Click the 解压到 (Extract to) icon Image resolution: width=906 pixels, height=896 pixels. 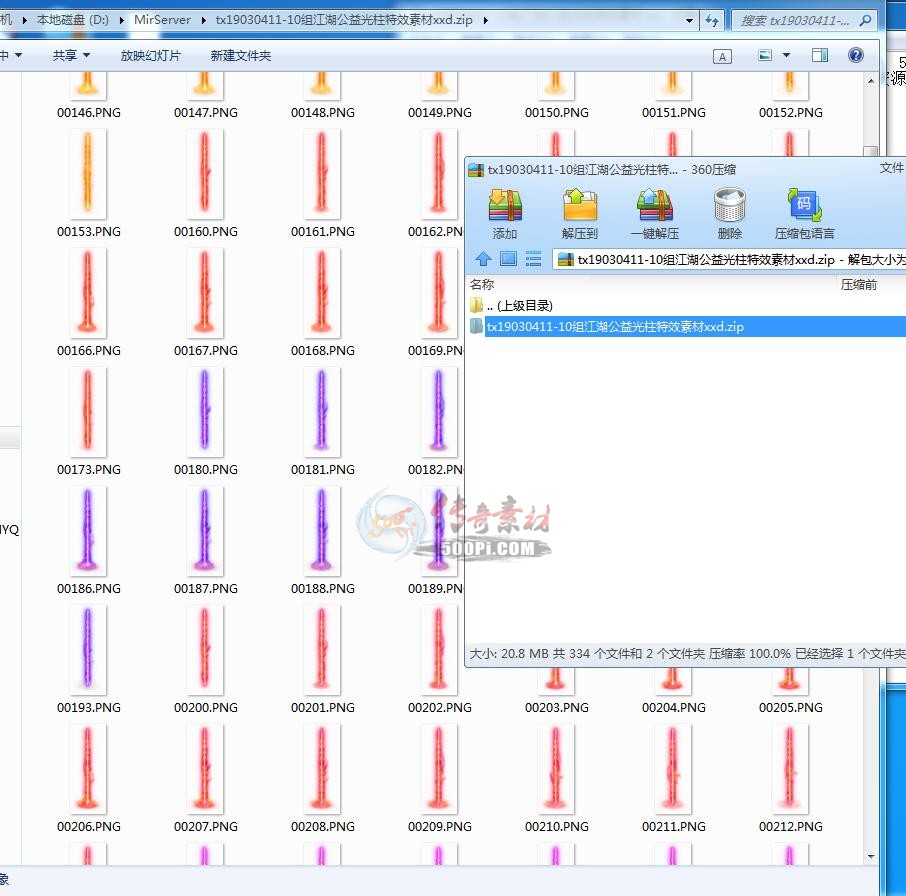click(x=580, y=205)
